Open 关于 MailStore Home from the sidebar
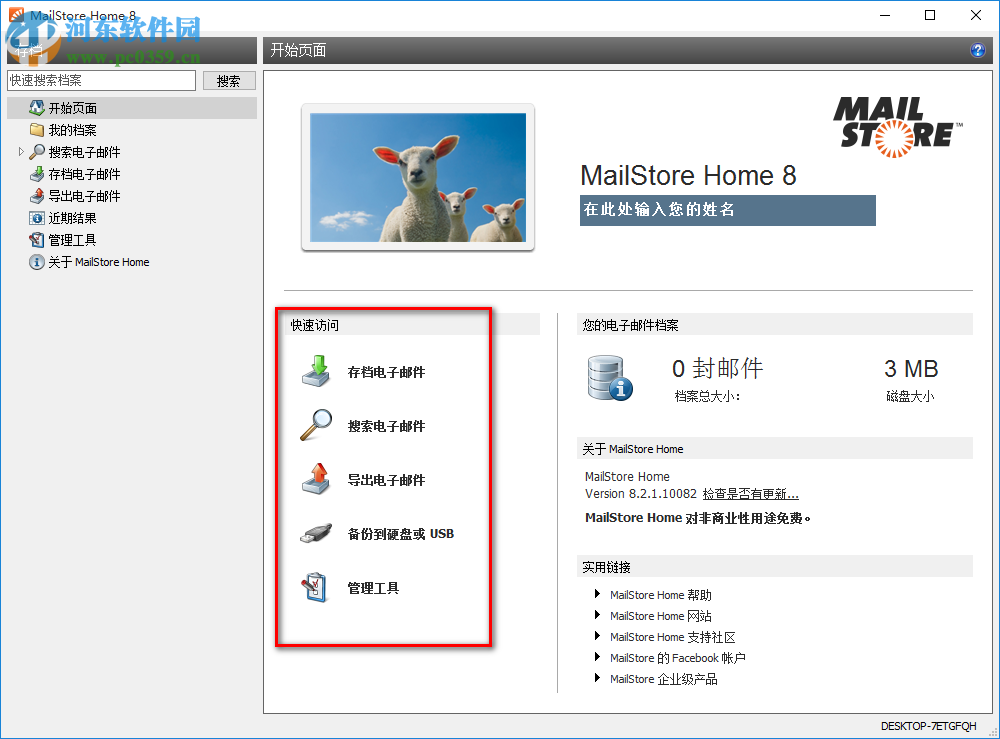Screen dimensions: 1000x739 pyautogui.click(x=89, y=261)
